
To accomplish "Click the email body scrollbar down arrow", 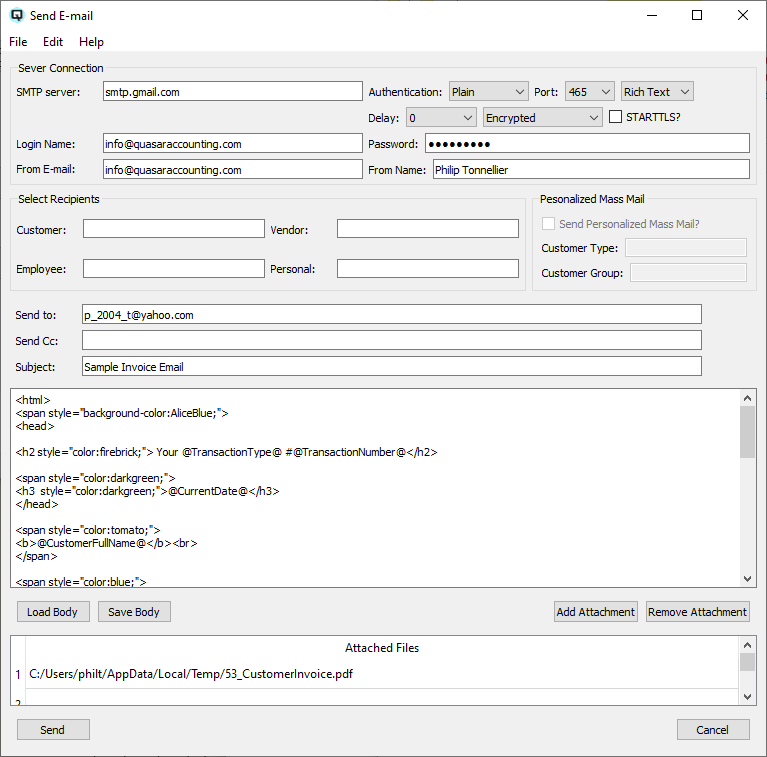I will pyautogui.click(x=747, y=579).
